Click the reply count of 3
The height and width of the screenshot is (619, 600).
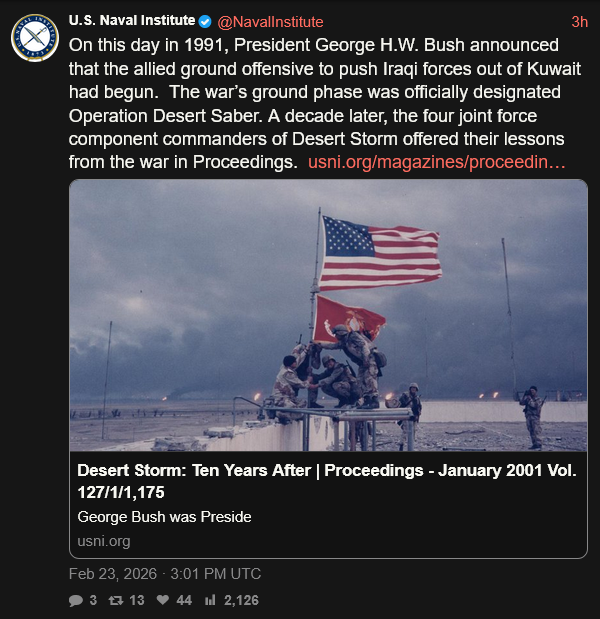(93, 601)
